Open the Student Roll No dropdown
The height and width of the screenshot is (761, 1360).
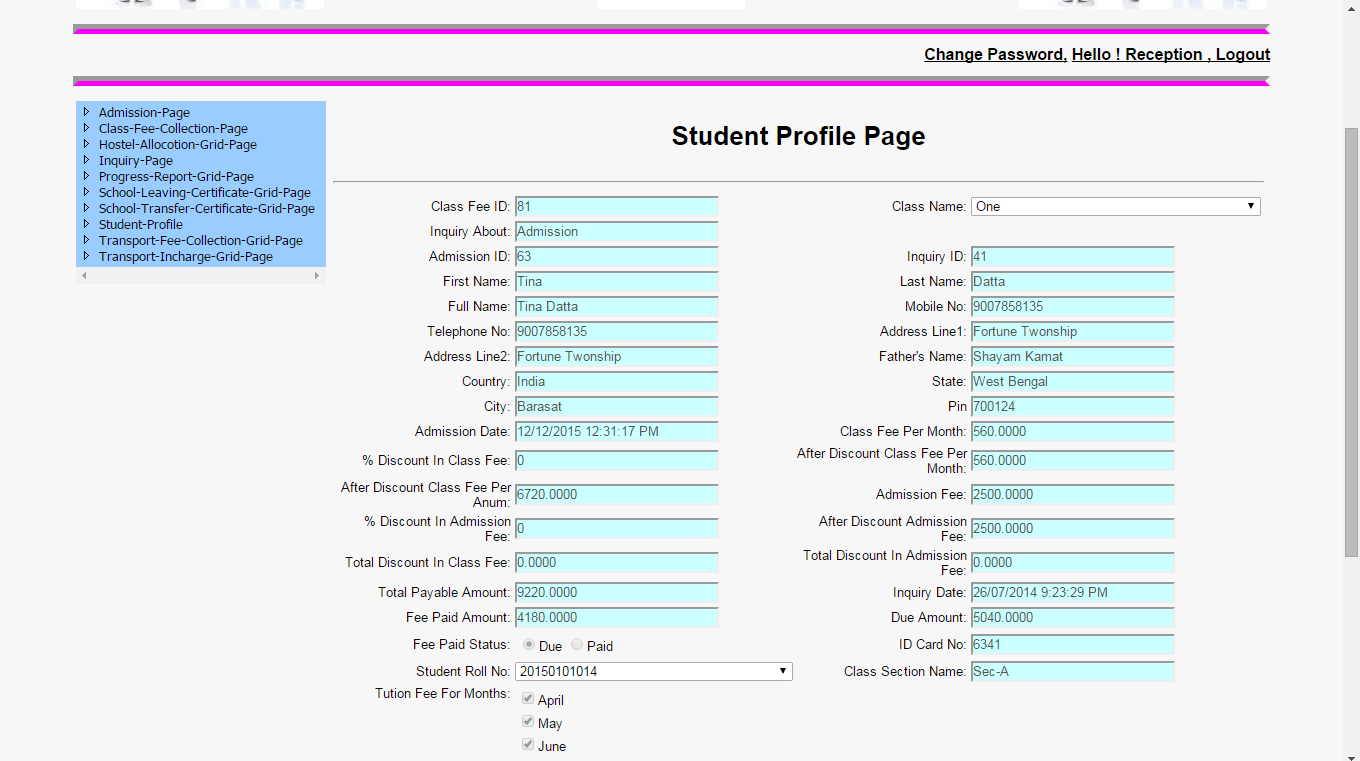654,671
